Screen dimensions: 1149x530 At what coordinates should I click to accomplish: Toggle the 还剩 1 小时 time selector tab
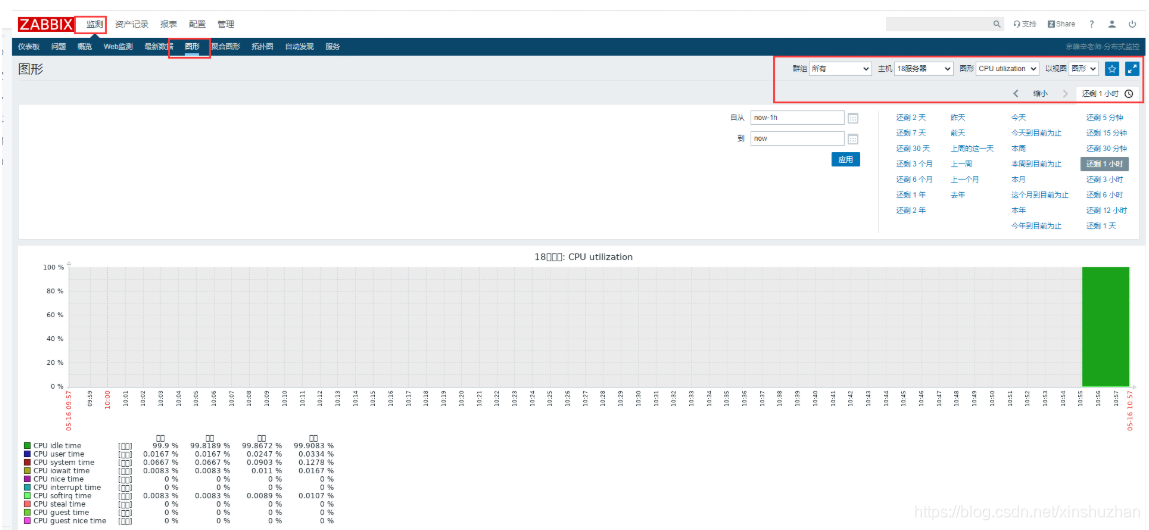[1107, 94]
